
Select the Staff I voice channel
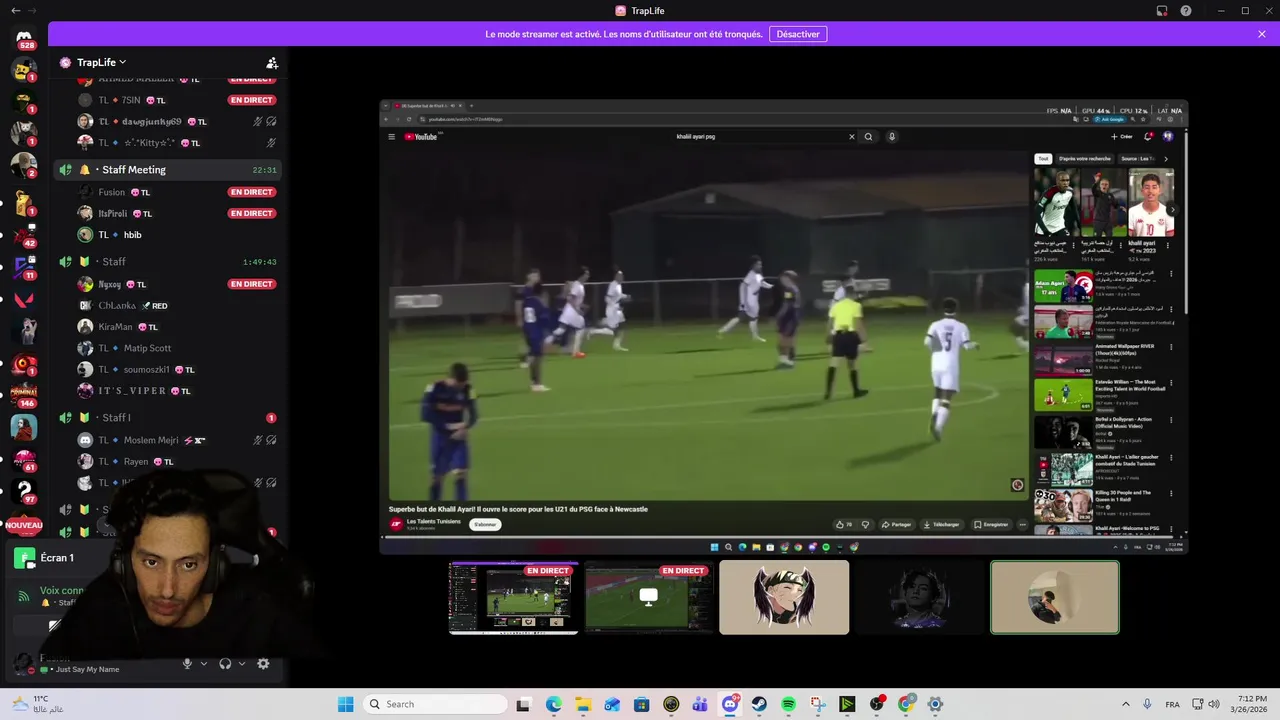[168, 418]
